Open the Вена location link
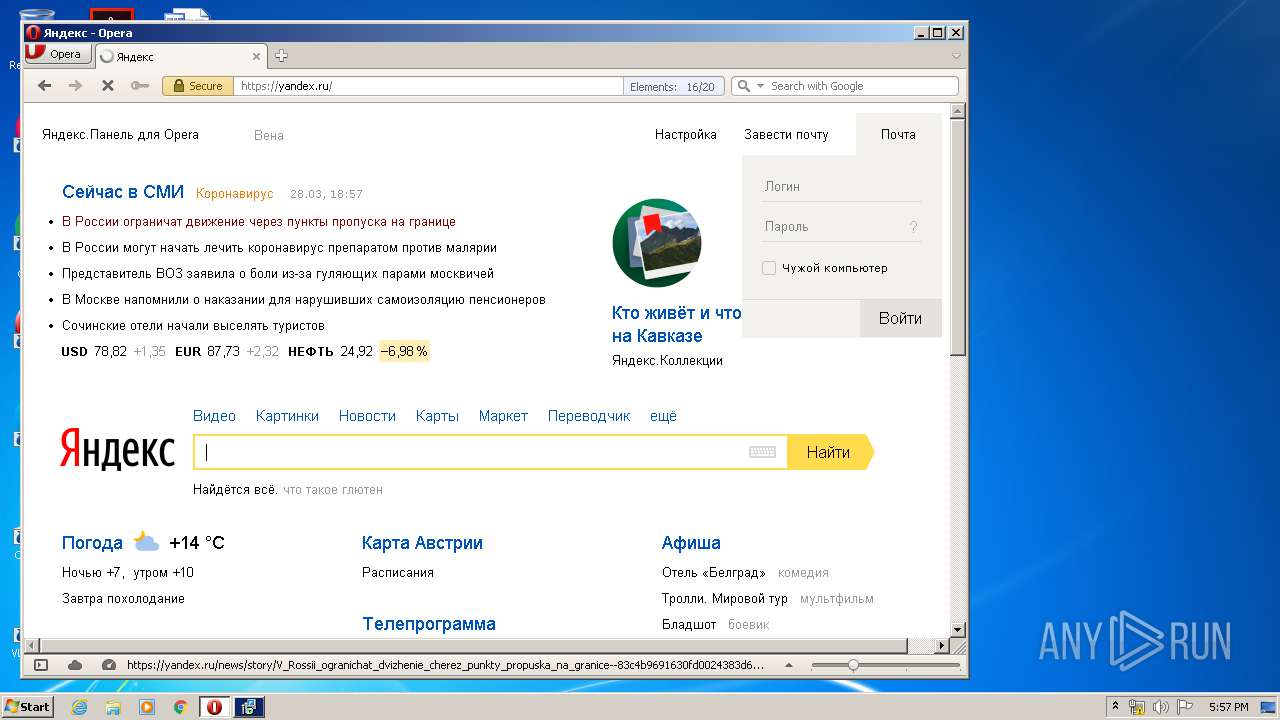 click(x=269, y=135)
